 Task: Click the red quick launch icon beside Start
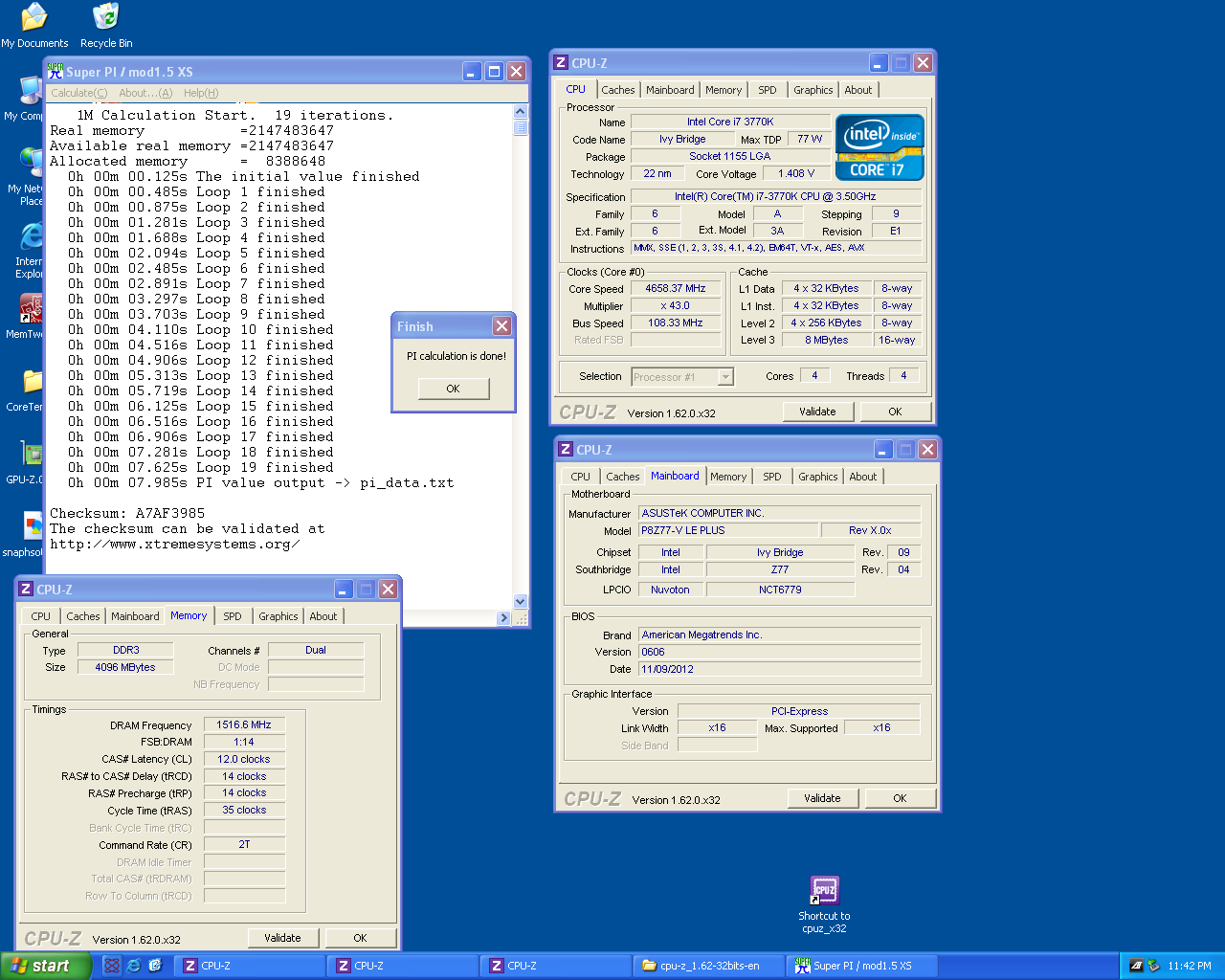(x=111, y=966)
